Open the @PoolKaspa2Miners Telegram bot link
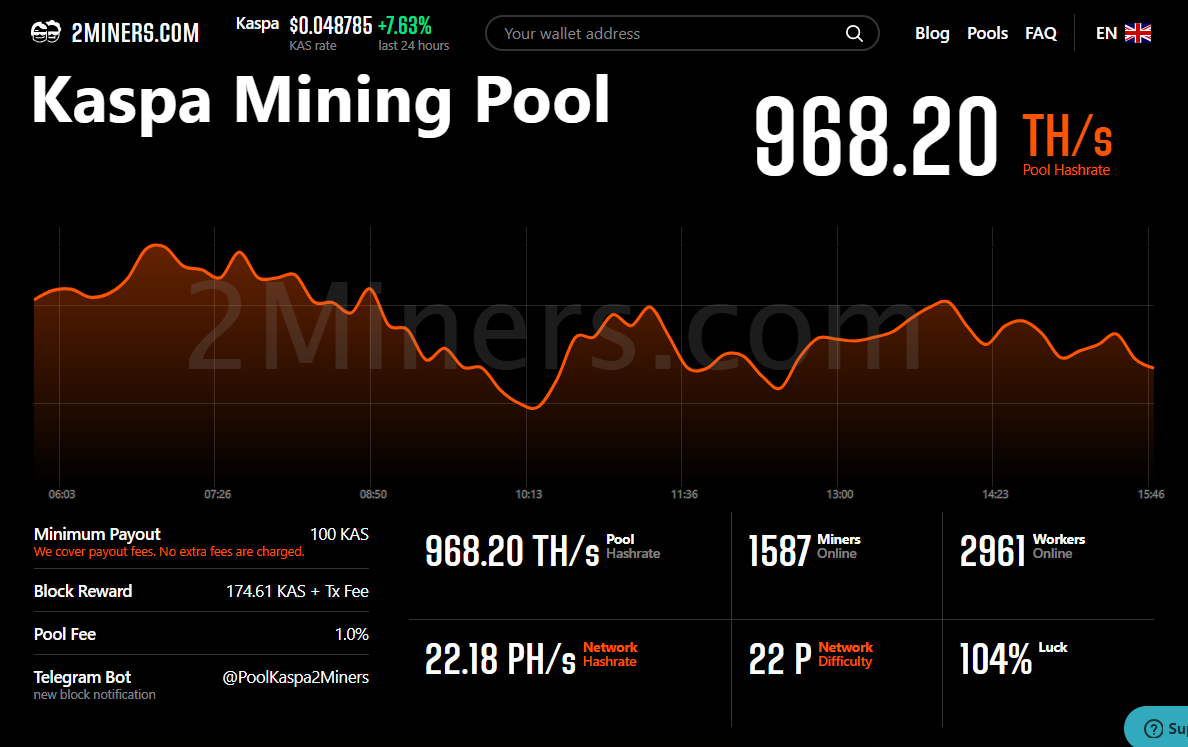 tap(295, 677)
